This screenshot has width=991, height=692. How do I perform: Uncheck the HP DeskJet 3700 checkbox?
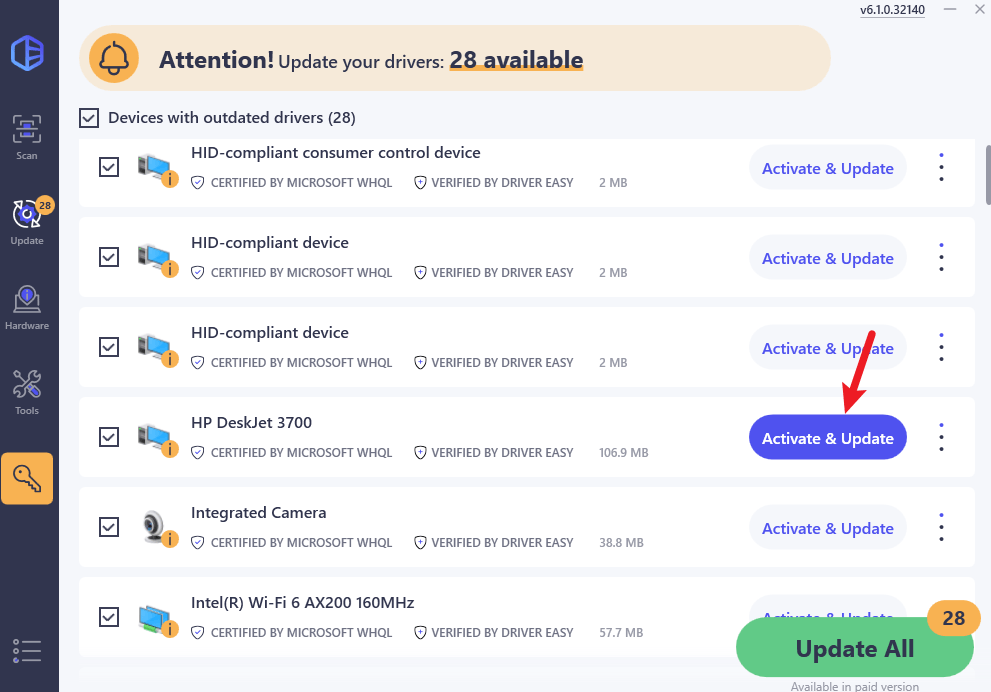(109, 437)
